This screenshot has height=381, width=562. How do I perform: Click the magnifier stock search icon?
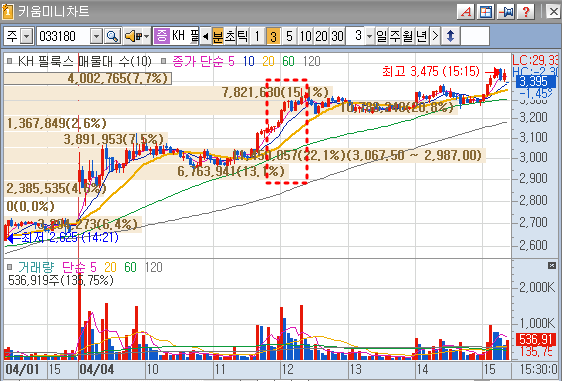[113, 36]
